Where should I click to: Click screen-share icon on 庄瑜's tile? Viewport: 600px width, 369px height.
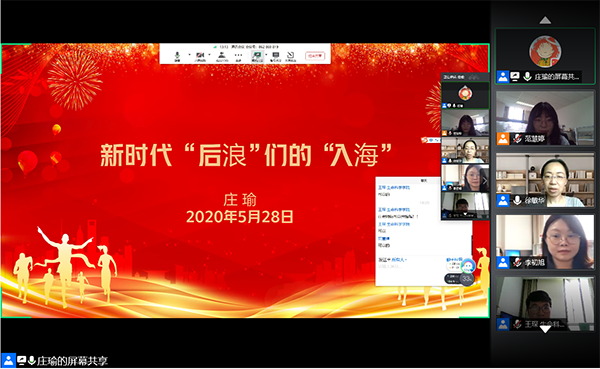click(x=515, y=77)
